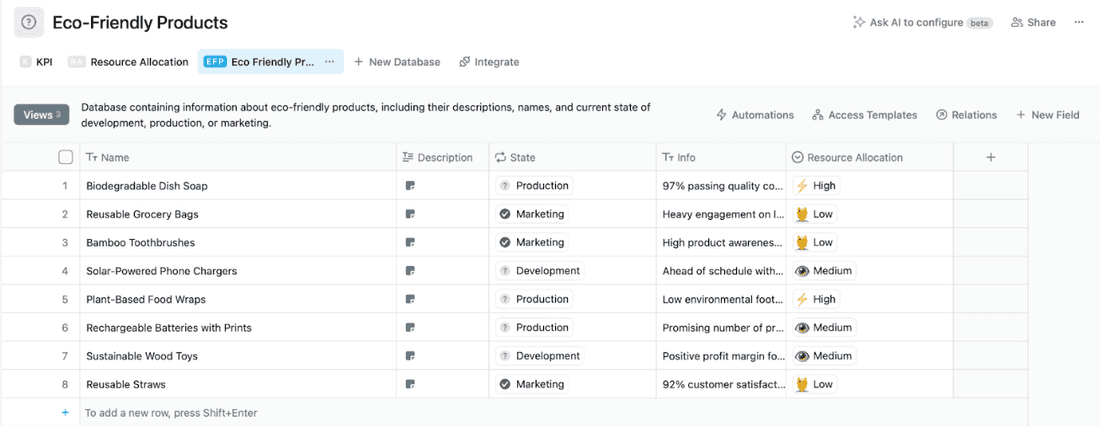Change Marketing state of Bamboo Toothbrushes

[x=532, y=242]
